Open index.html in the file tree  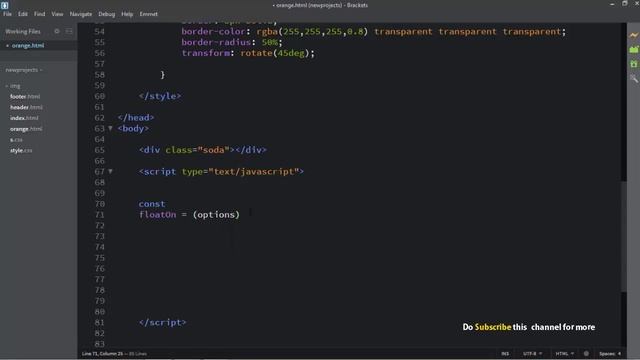[24, 118]
